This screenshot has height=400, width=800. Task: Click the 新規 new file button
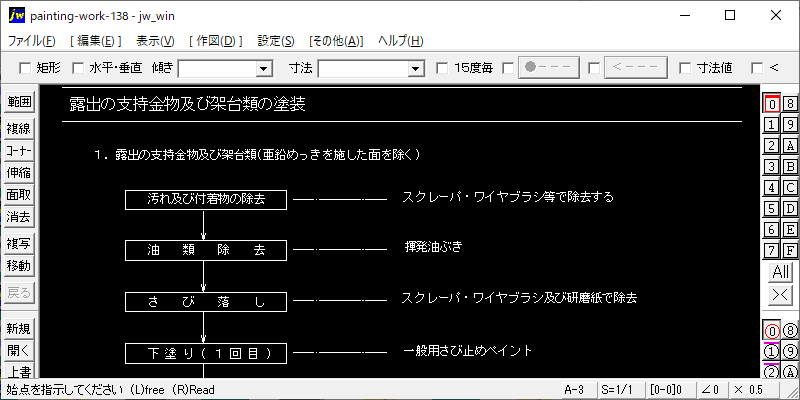click(19, 329)
